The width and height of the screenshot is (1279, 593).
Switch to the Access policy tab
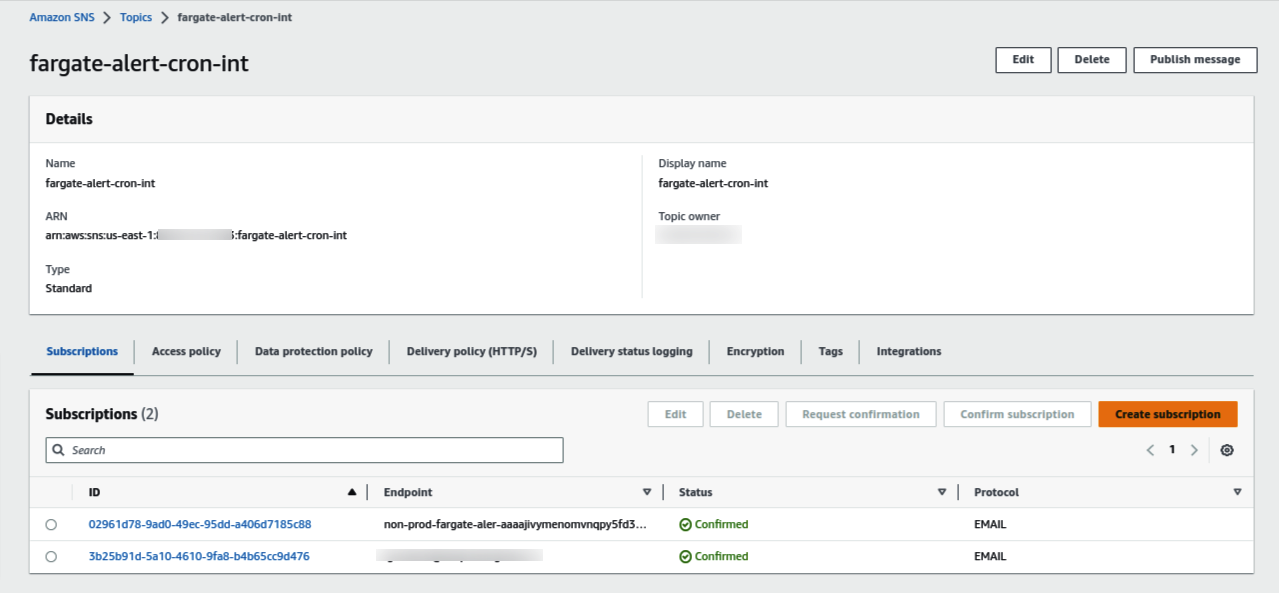pyautogui.click(x=185, y=351)
